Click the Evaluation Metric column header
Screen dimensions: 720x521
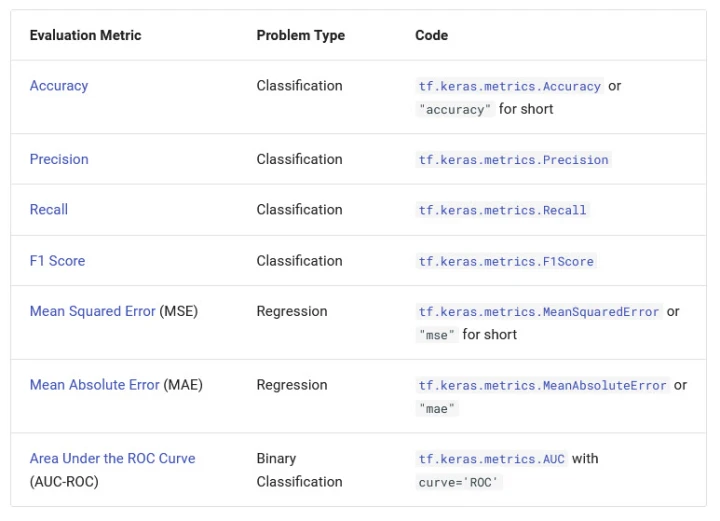(85, 35)
